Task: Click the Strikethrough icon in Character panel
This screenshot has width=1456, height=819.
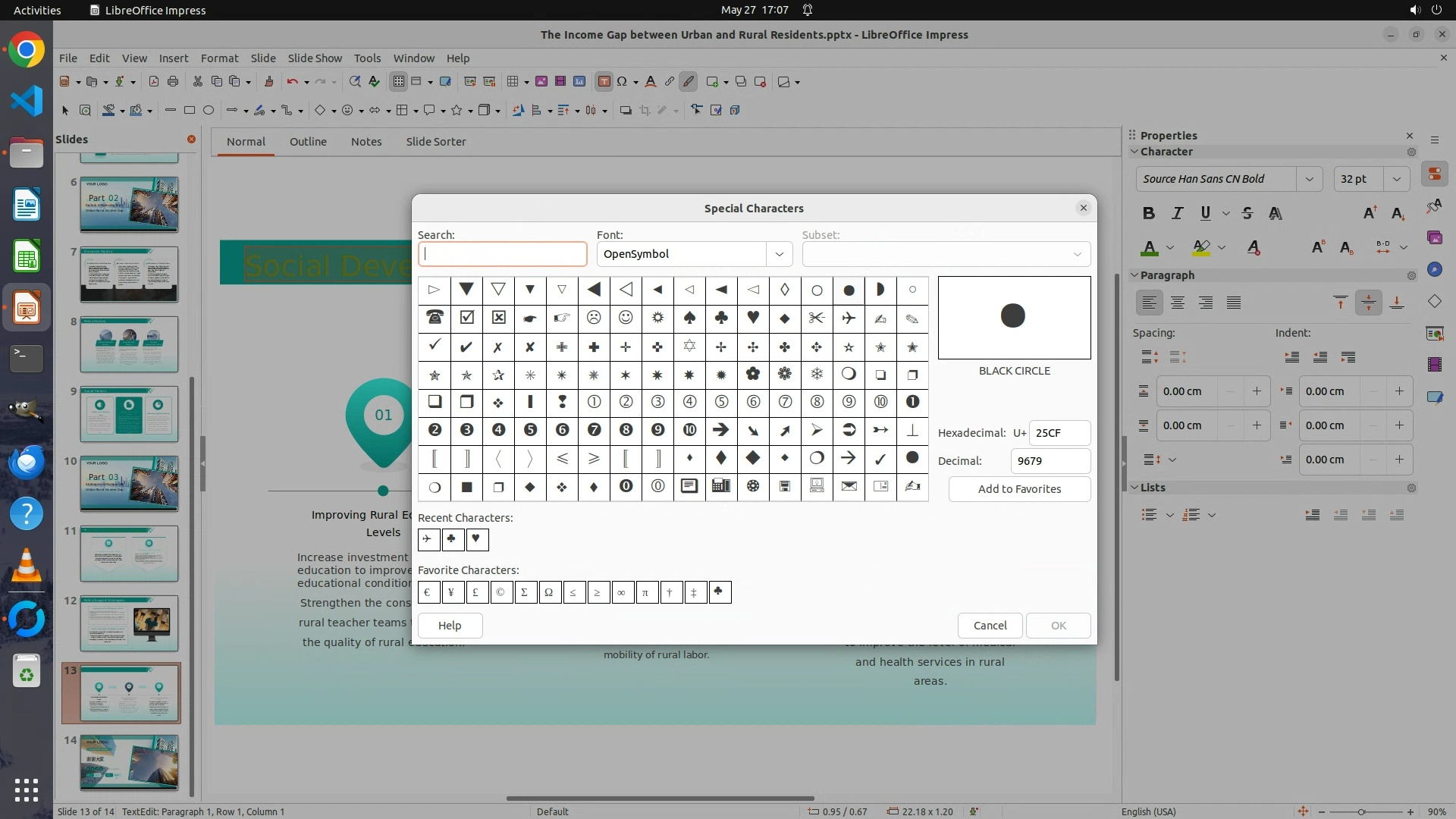Action: 1247,214
